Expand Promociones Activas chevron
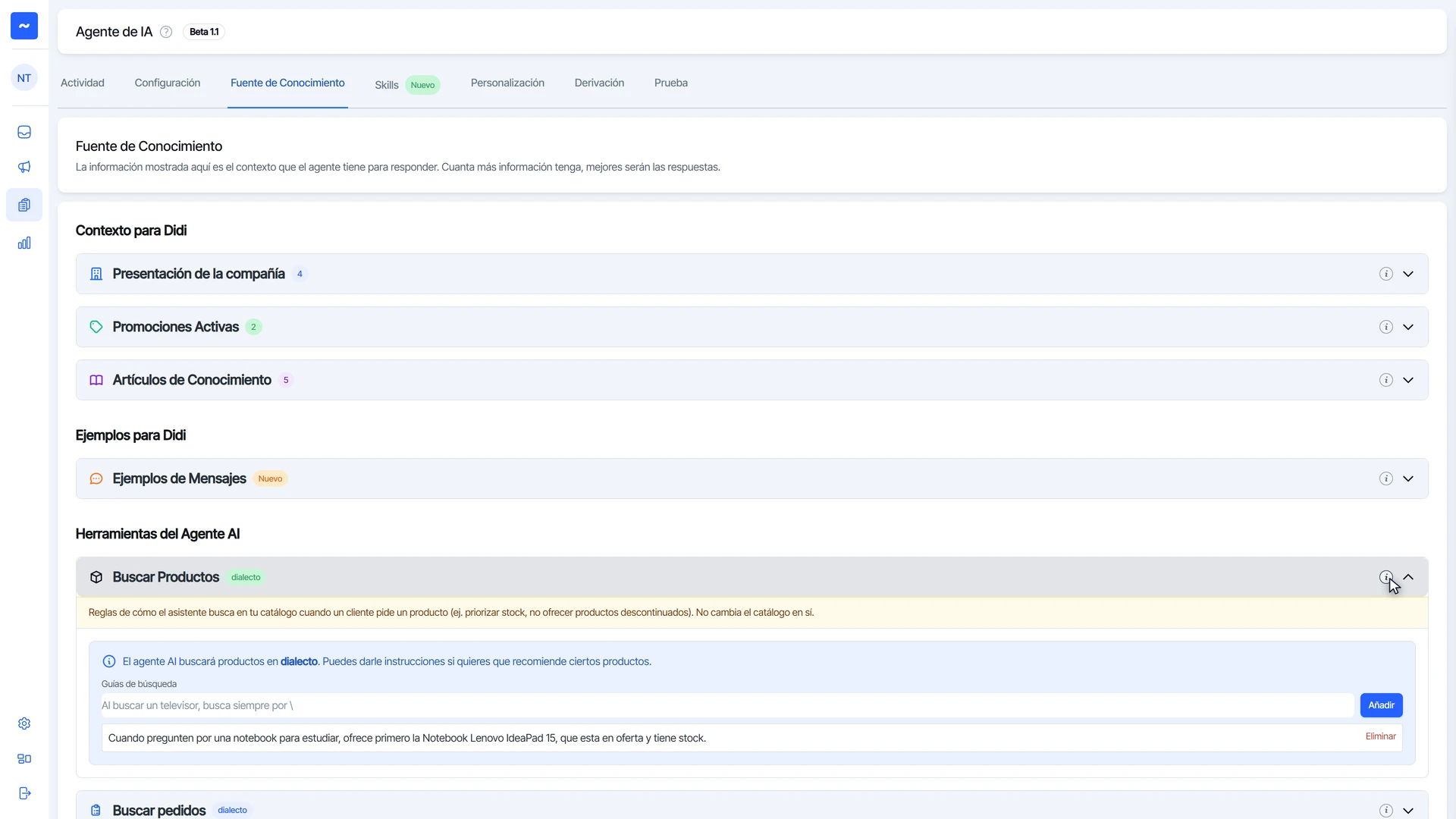Screen dimensions: 1456x819 click(x=1408, y=327)
